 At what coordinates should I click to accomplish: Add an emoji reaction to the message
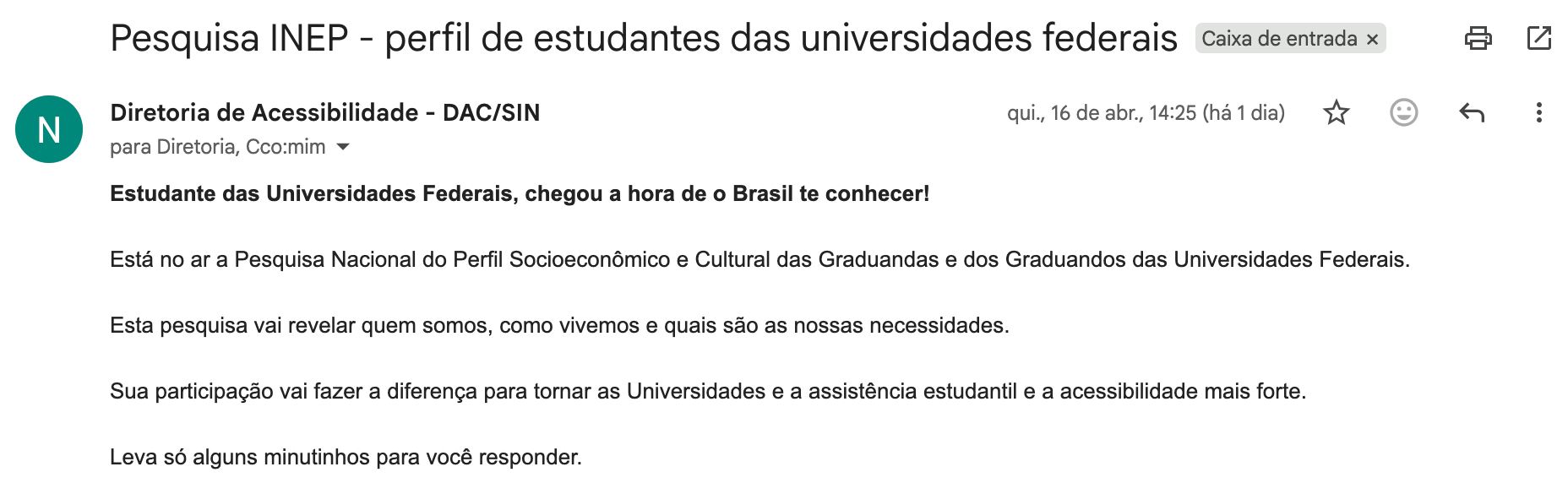click(x=1403, y=112)
